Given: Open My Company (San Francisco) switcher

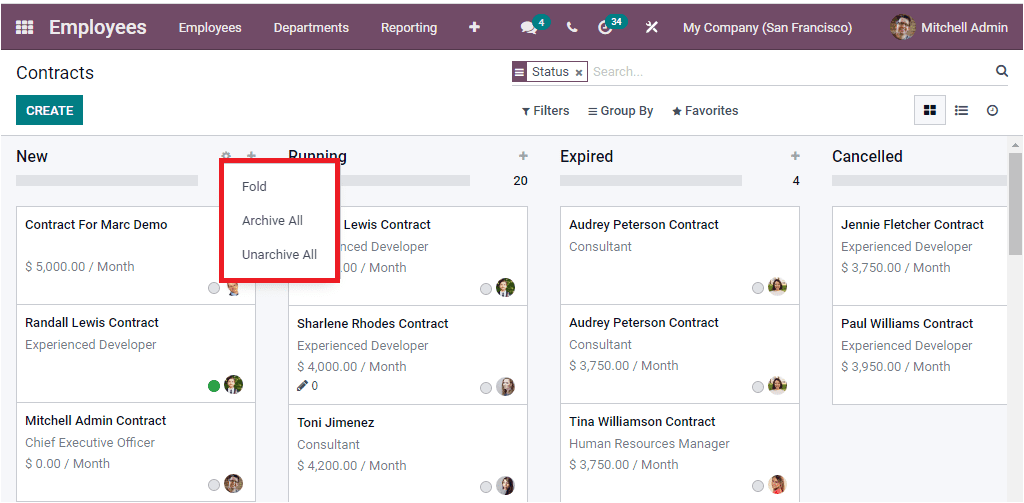Looking at the screenshot, I should pos(767,27).
